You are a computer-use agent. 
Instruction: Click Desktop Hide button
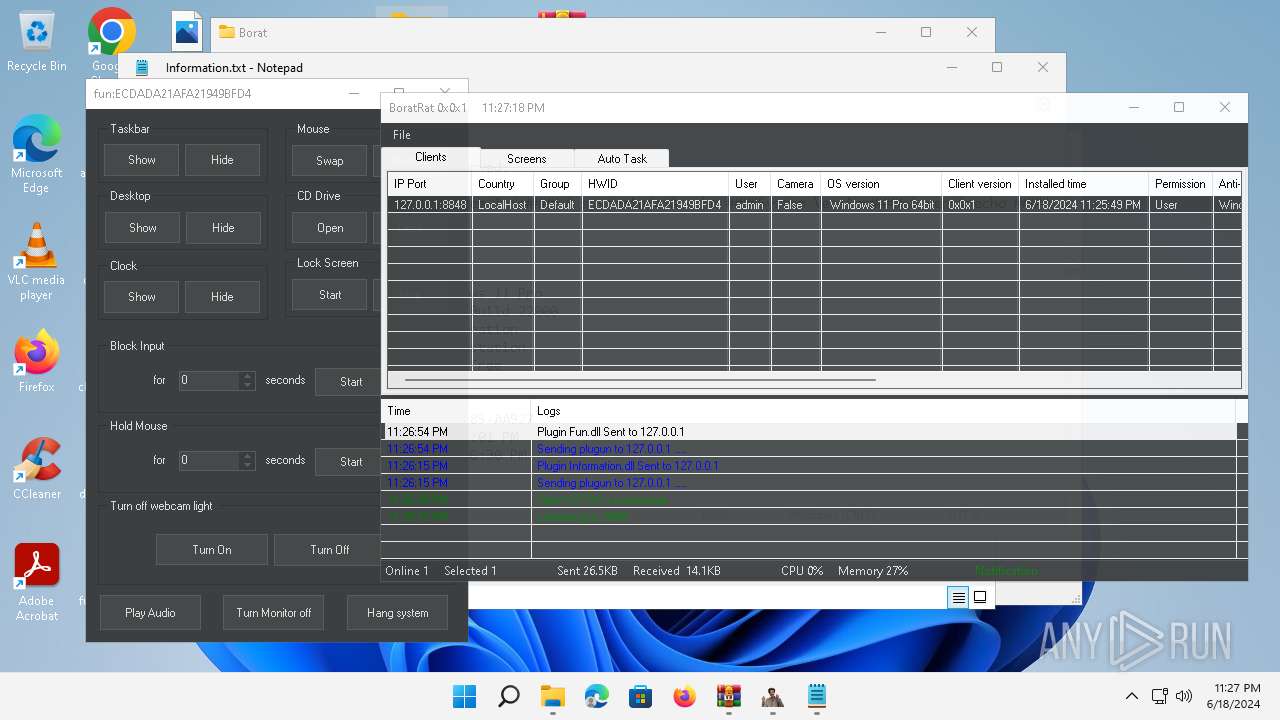222,228
